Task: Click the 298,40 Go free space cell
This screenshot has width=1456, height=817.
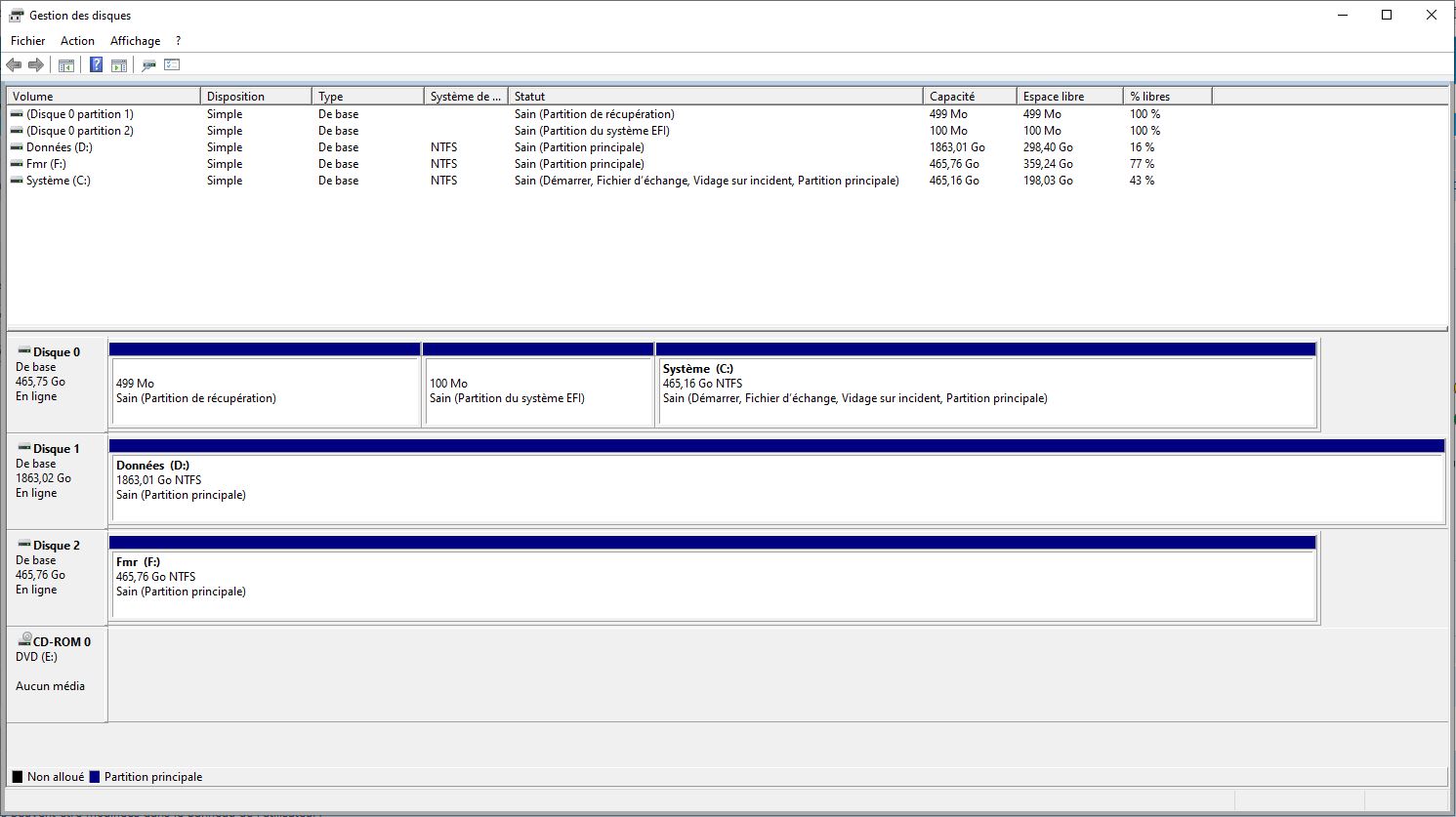Action: coord(1048,147)
